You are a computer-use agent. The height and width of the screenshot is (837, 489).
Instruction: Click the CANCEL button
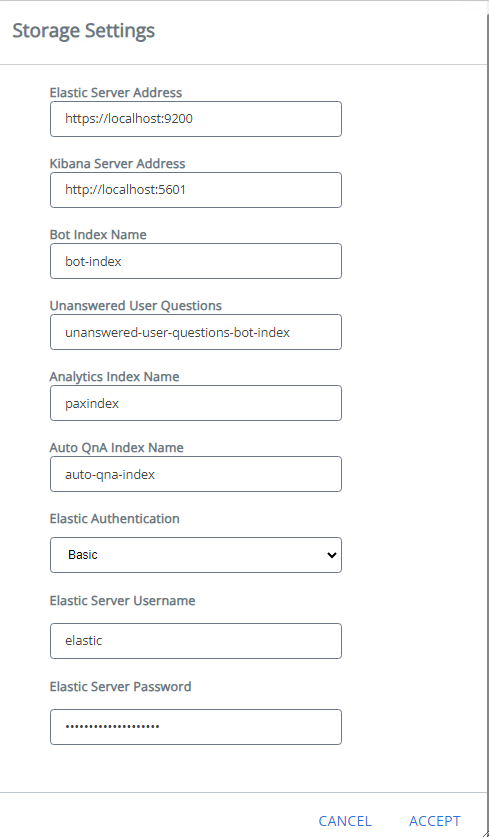pos(345,821)
